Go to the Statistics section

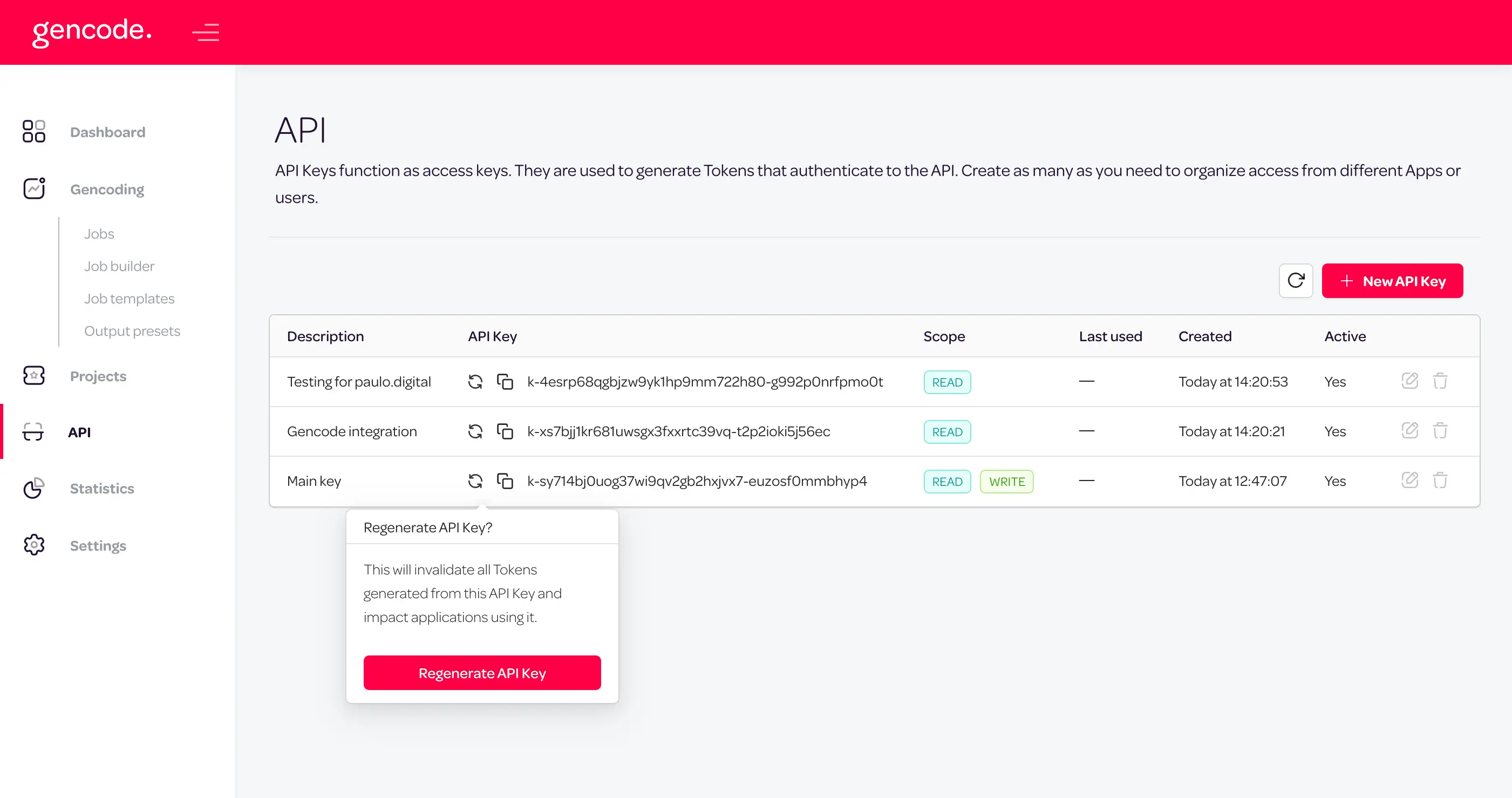pyautogui.click(x=101, y=489)
